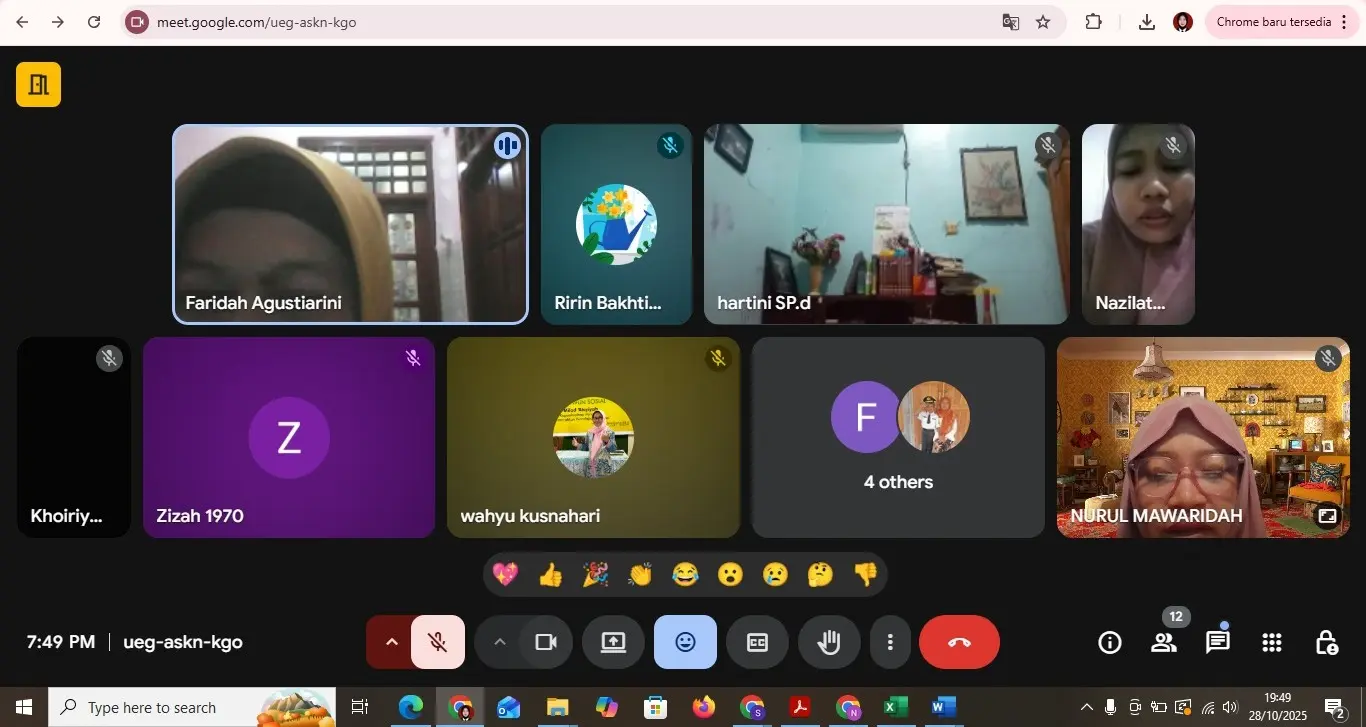
Task: Open the People panel icon
Action: (x=1163, y=642)
